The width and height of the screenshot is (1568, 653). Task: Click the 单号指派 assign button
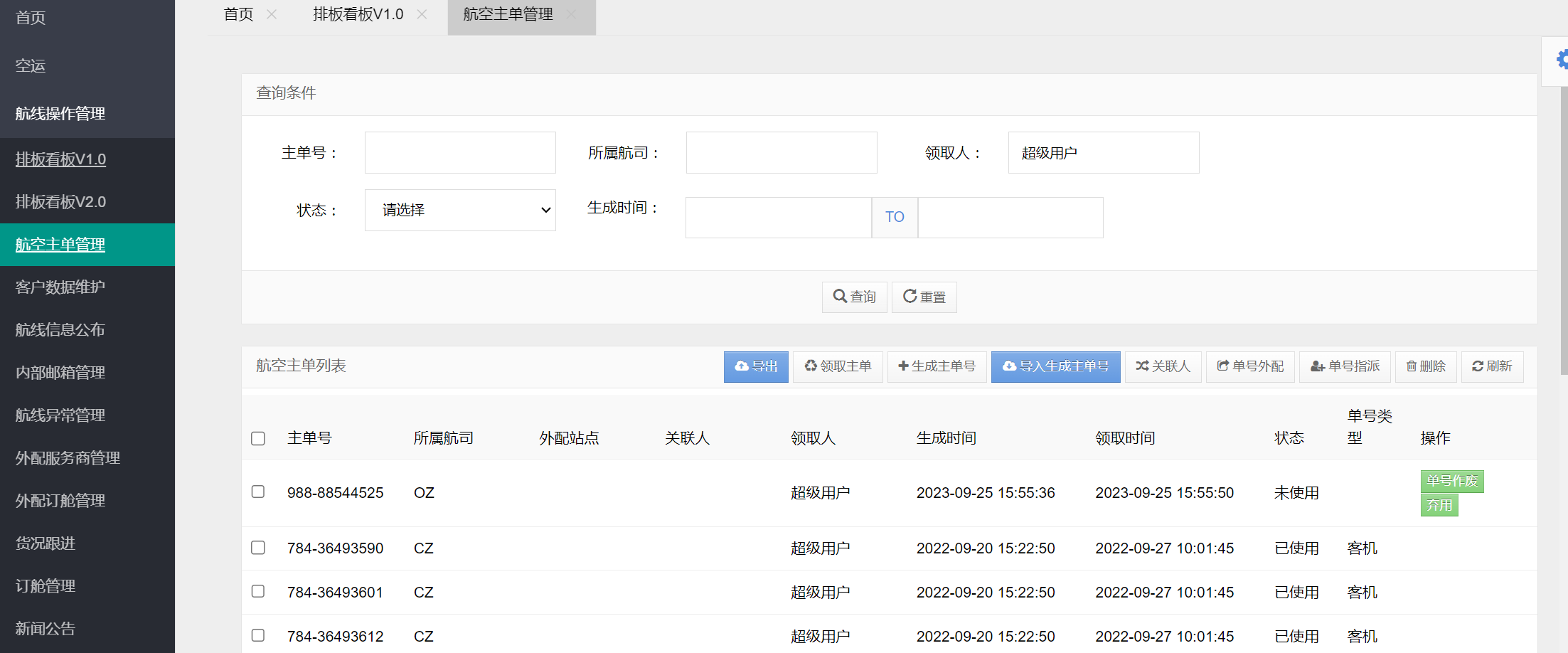tap(1345, 366)
